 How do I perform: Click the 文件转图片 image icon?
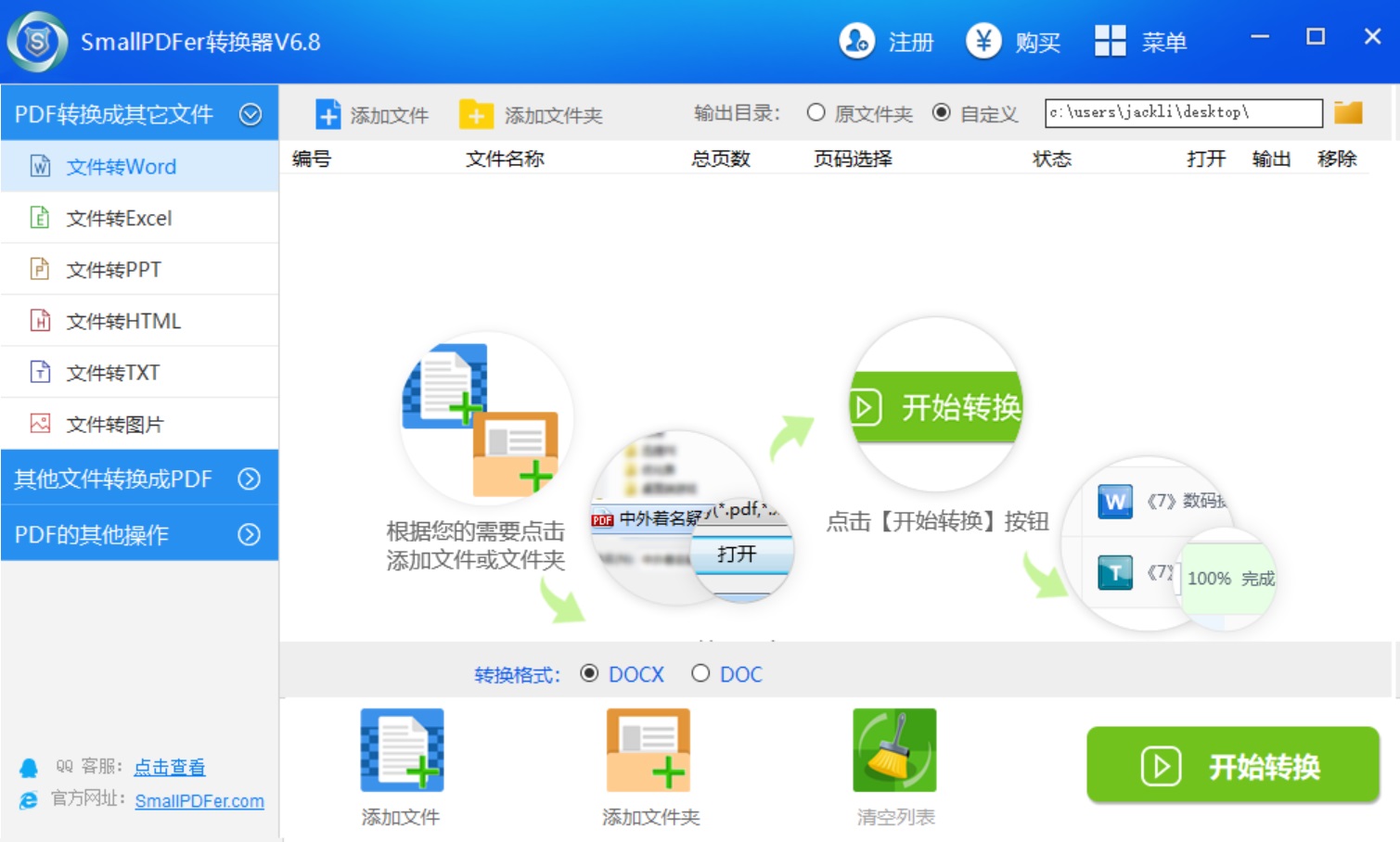(40, 424)
